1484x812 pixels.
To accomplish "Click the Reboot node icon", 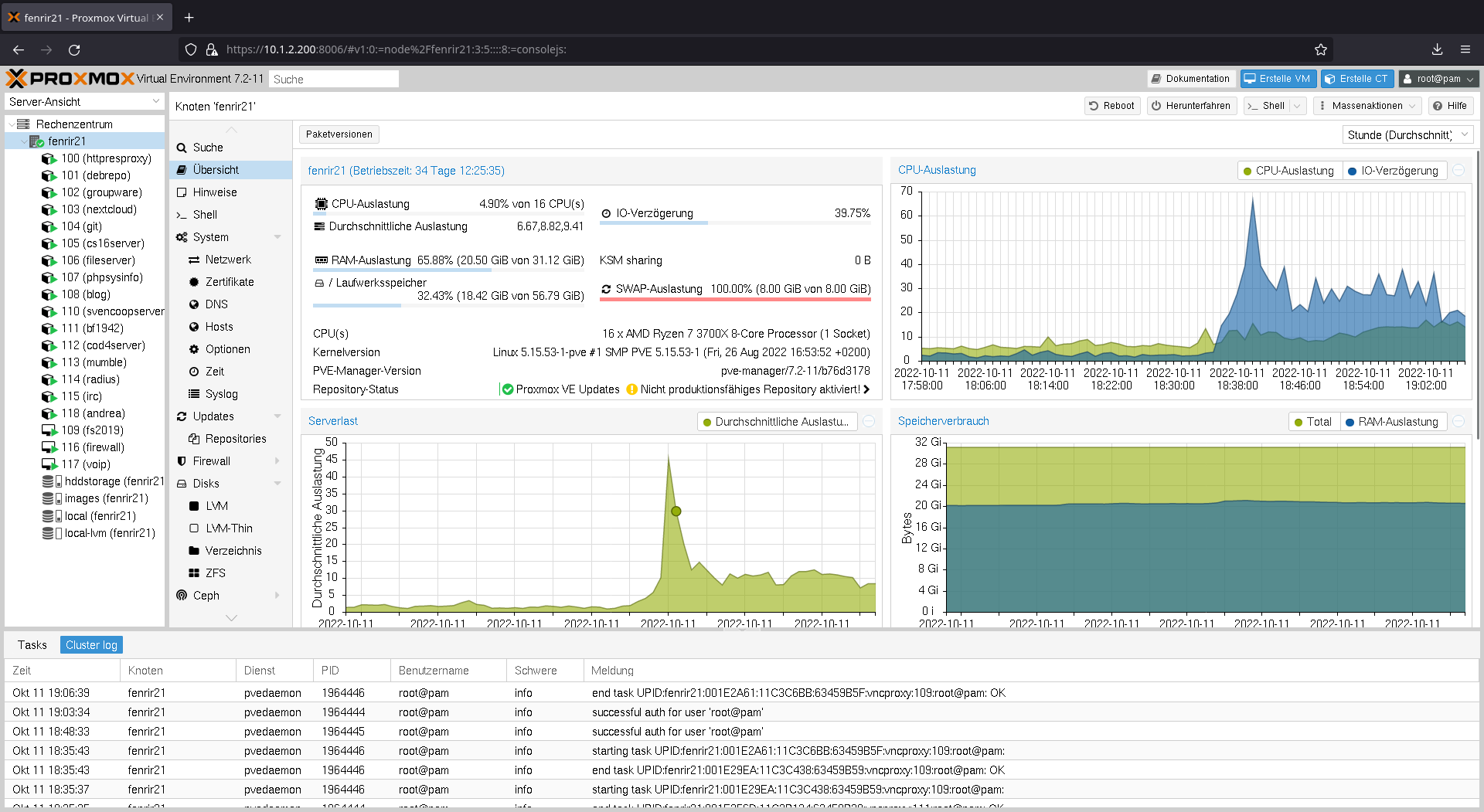I will (1111, 106).
